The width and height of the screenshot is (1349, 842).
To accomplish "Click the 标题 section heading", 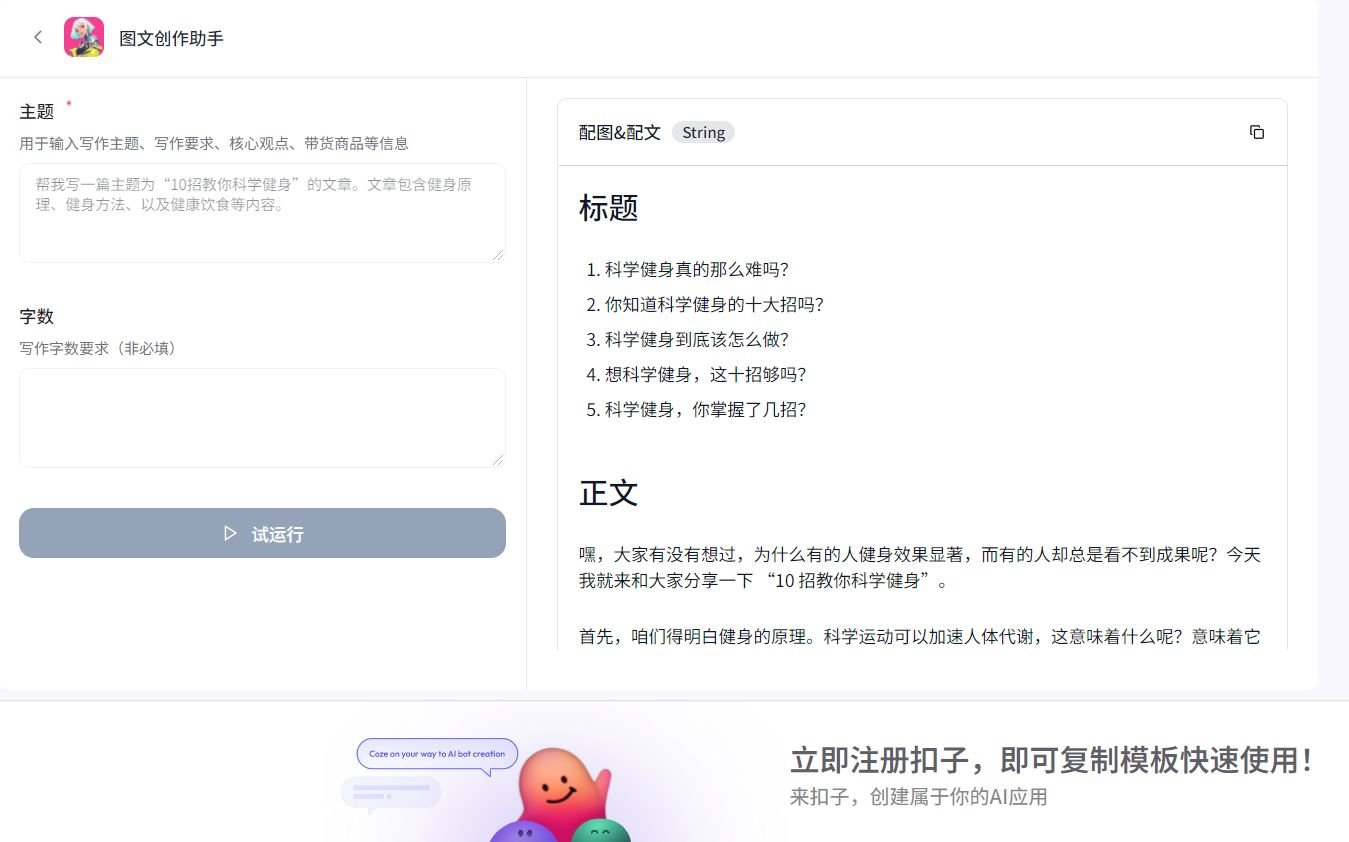I will (x=610, y=209).
